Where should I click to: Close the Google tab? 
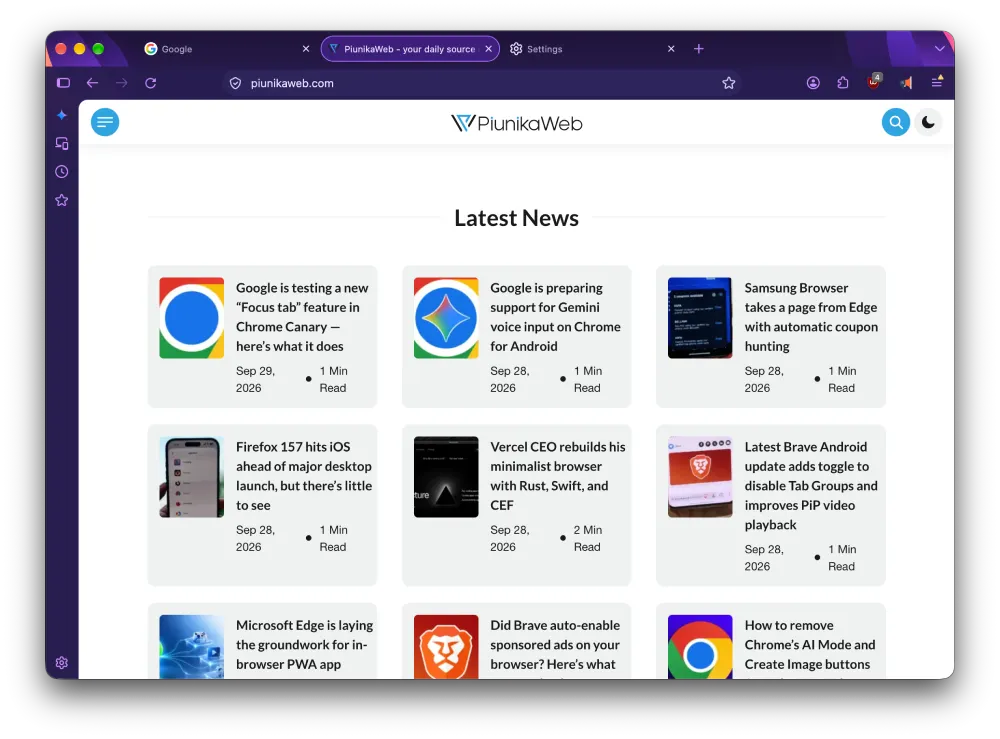click(x=306, y=49)
